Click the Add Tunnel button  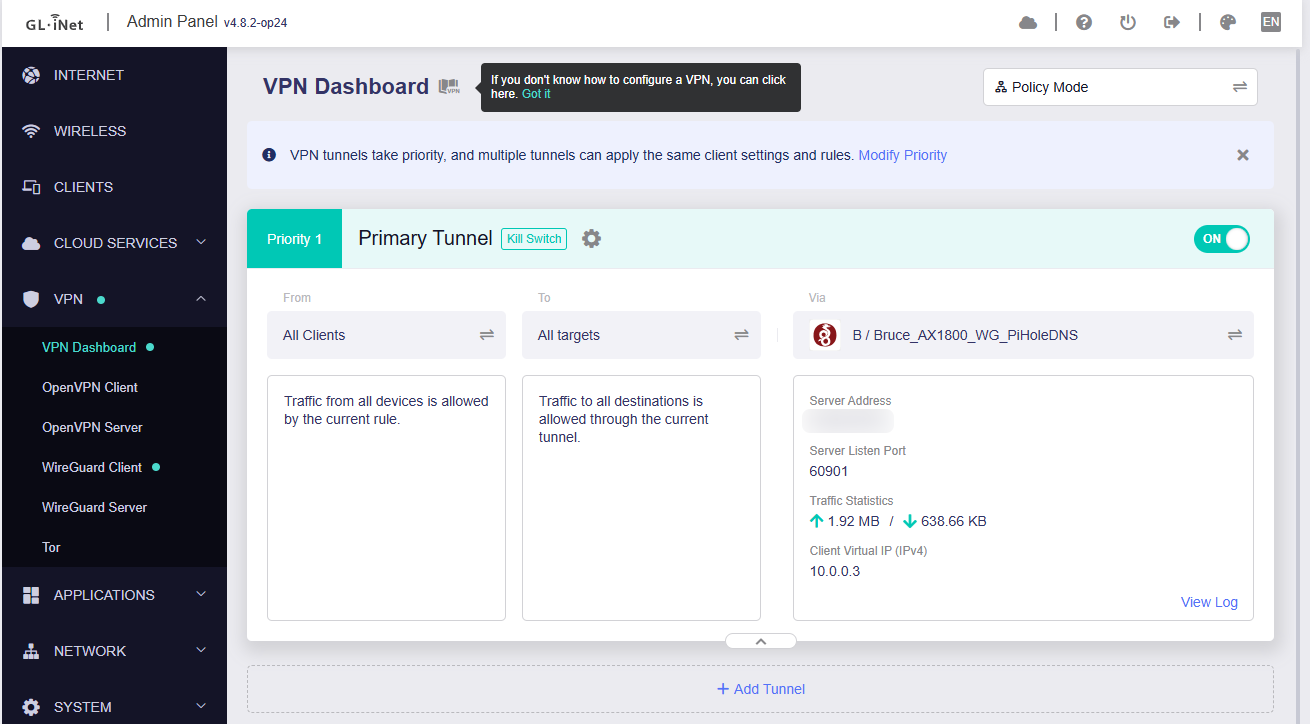pyautogui.click(x=761, y=689)
